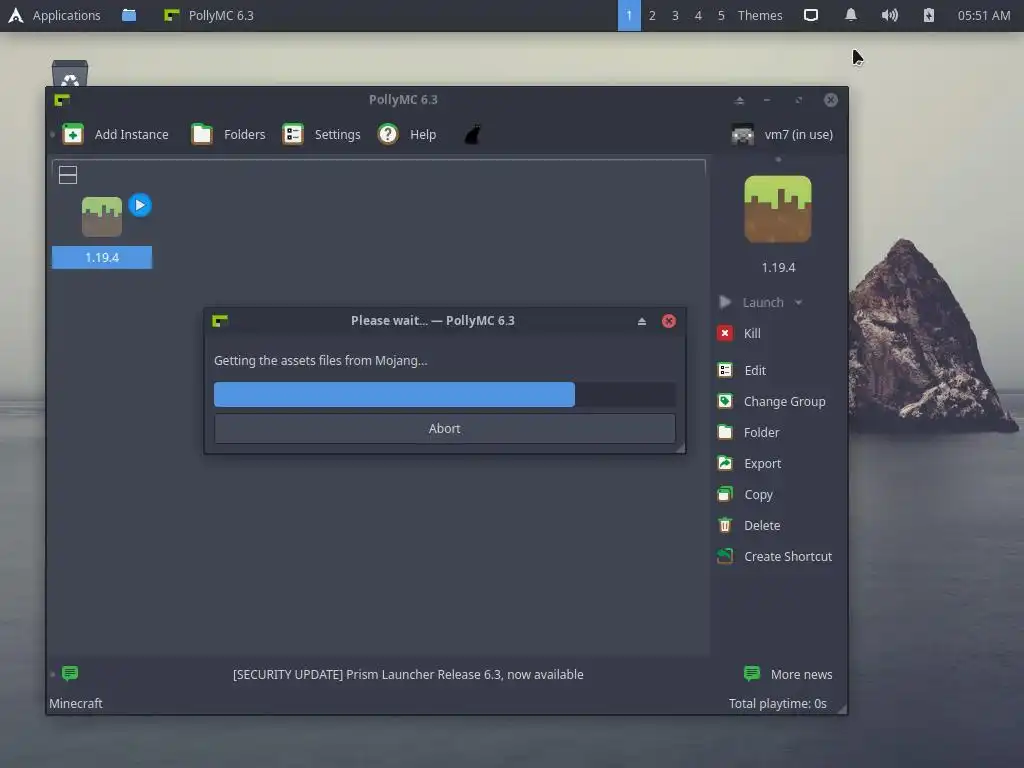Click the Copy icon in the side panel
The height and width of the screenshot is (768, 1024).
click(725, 494)
